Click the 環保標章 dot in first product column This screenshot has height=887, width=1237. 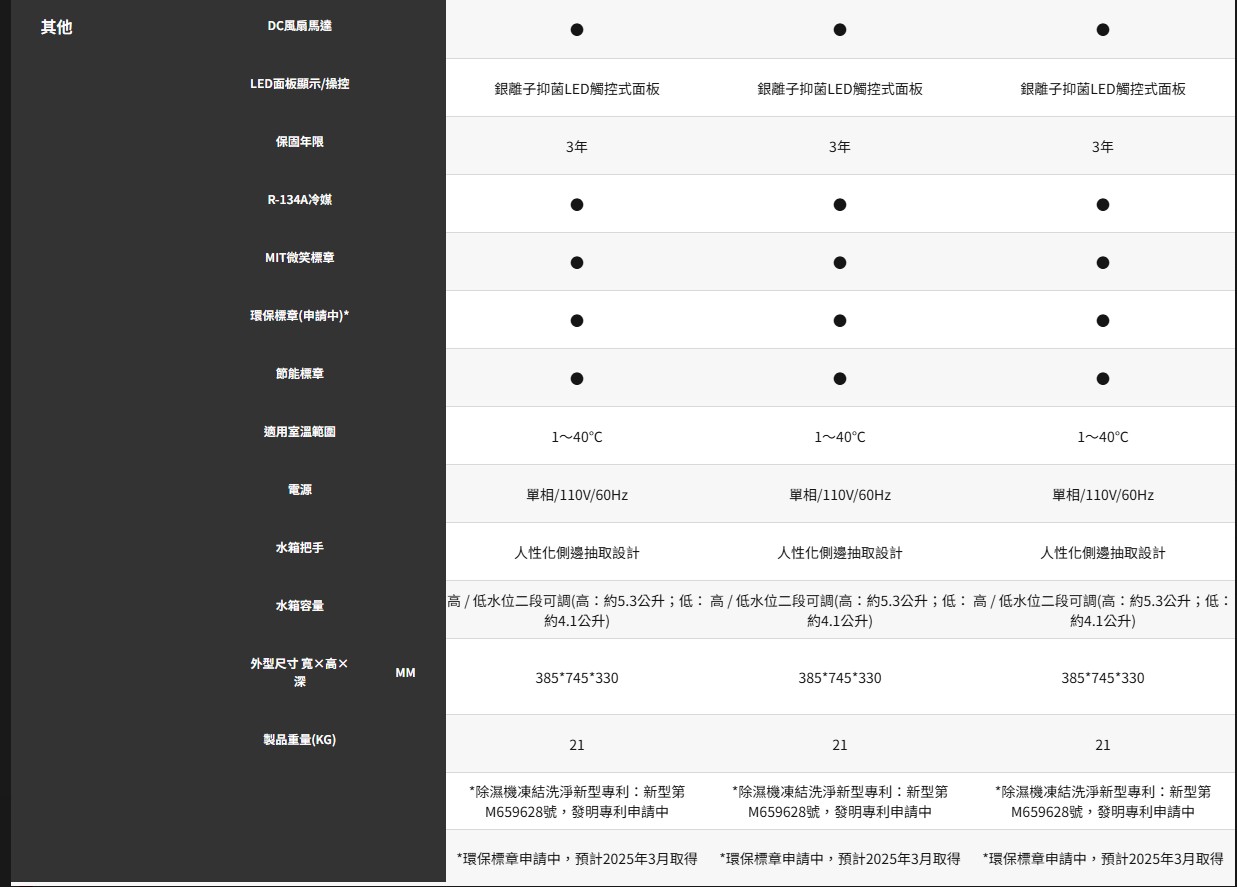click(577, 321)
